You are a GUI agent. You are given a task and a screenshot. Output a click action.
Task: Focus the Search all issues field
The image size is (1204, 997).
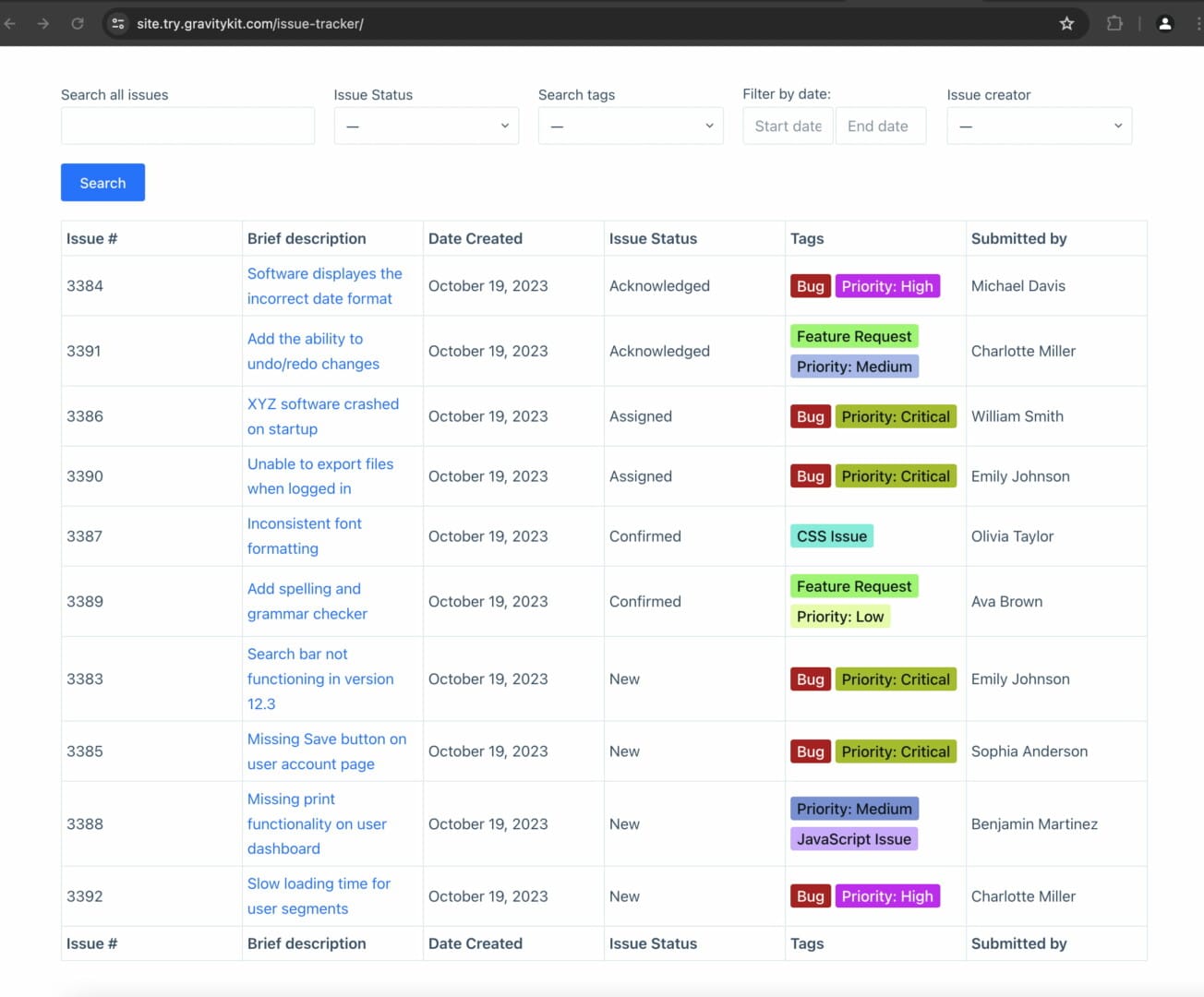coord(187,126)
